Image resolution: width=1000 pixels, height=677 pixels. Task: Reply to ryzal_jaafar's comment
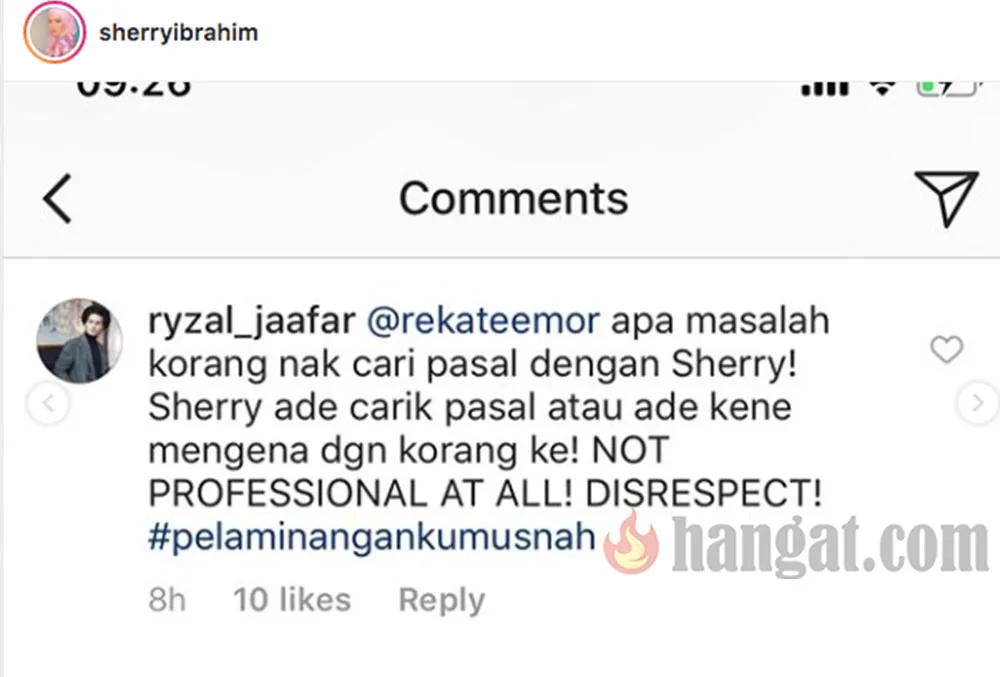441,600
